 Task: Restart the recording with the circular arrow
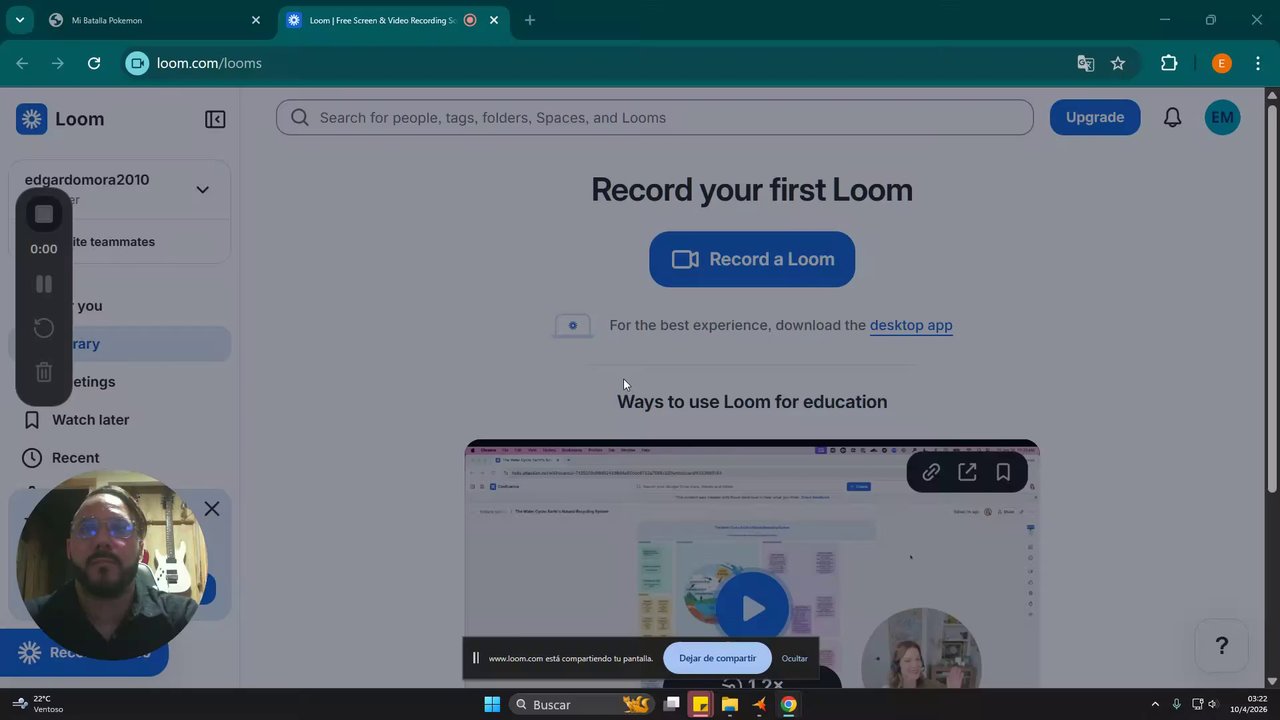pos(44,328)
